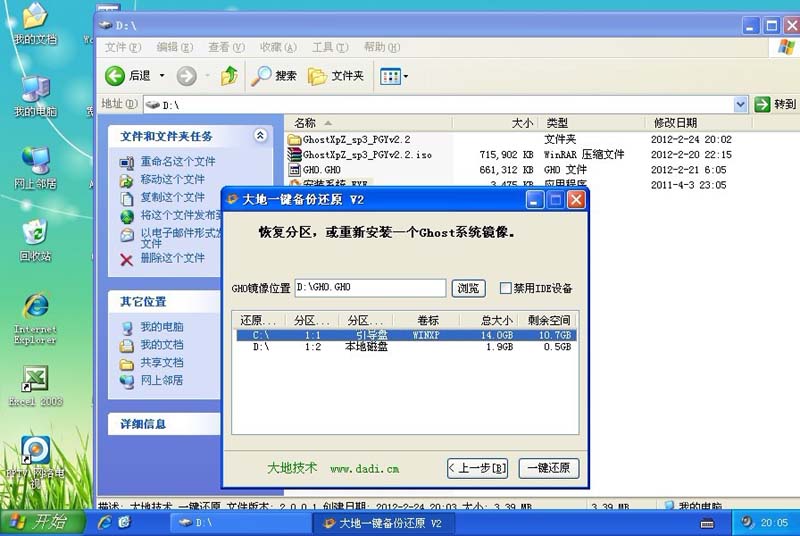Sort files by Size column header
The width and height of the screenshot is (800, 536).
(495, 123)
